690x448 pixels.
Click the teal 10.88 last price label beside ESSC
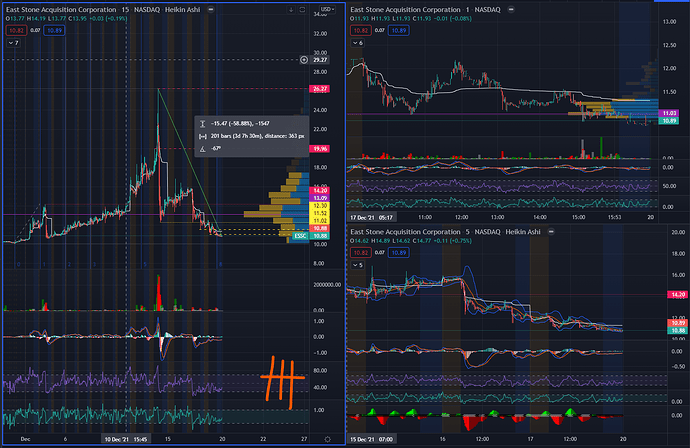click(x=320, y=236)
